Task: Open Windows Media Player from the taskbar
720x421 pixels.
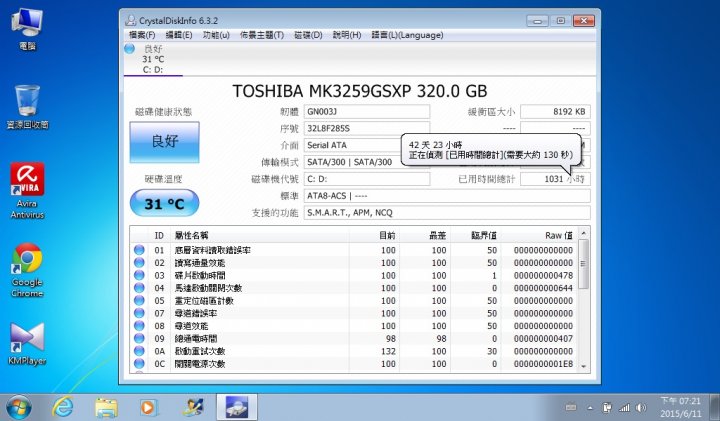Action: coord(148,407)
